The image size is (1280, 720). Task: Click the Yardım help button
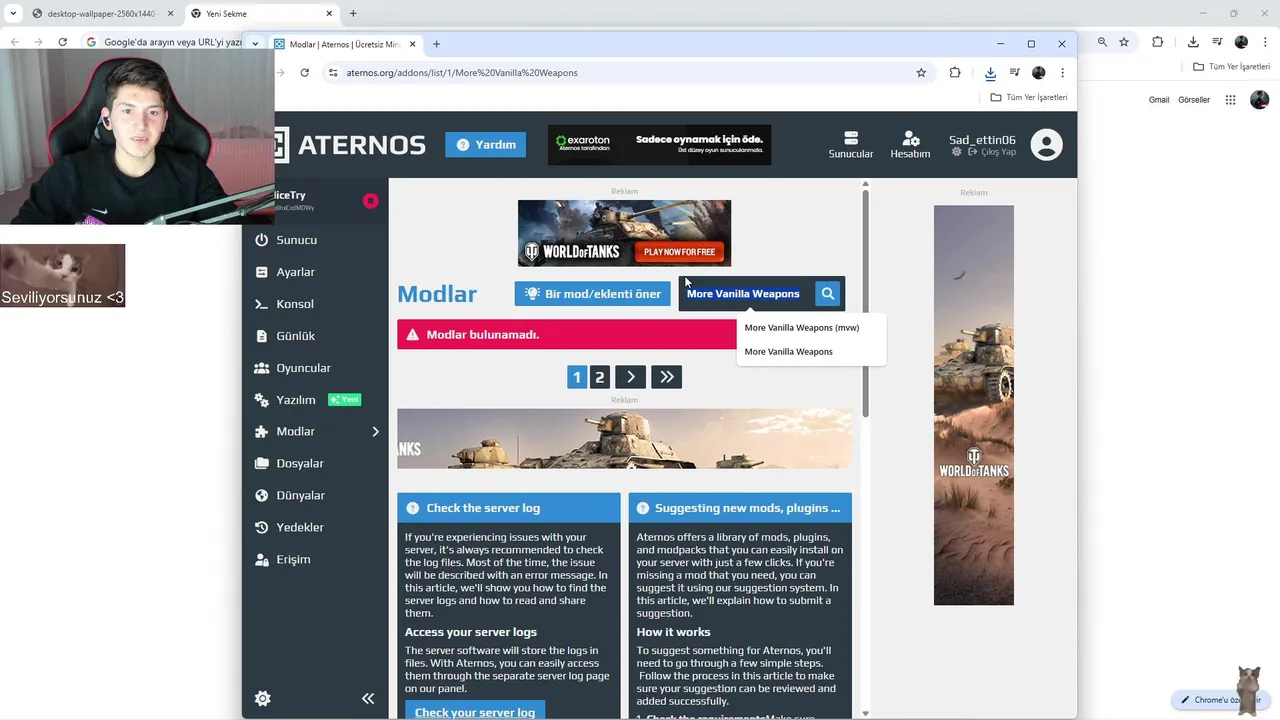point(485,145)
